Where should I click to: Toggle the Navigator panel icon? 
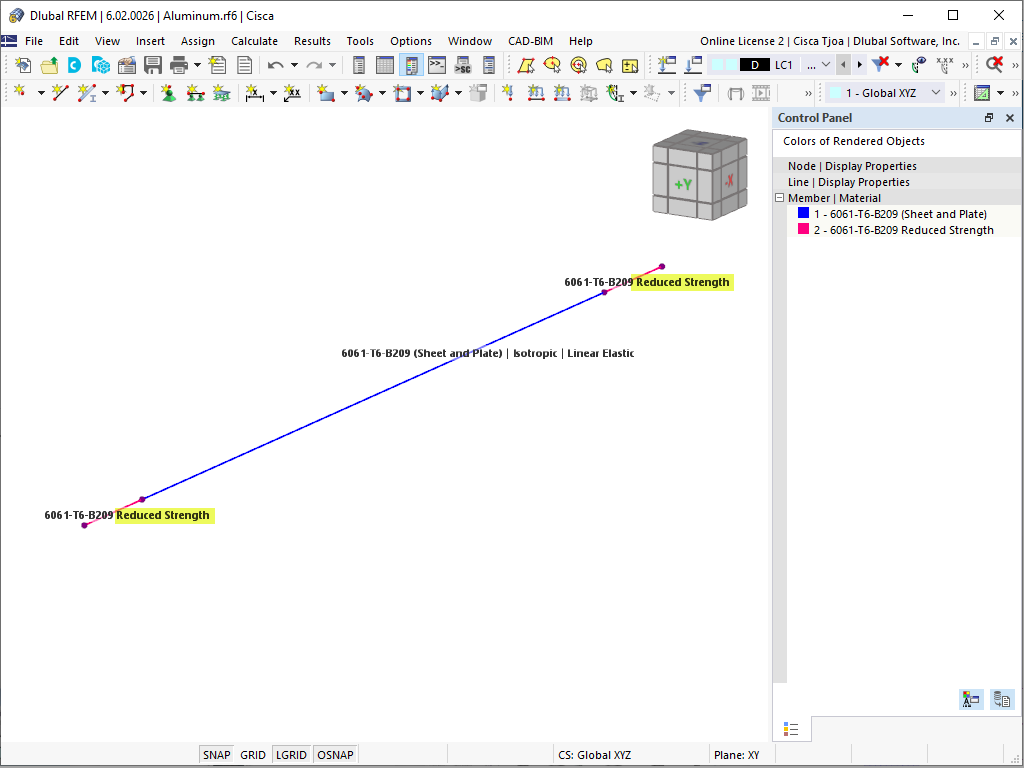pyautogui.click(x=359, y=65)
